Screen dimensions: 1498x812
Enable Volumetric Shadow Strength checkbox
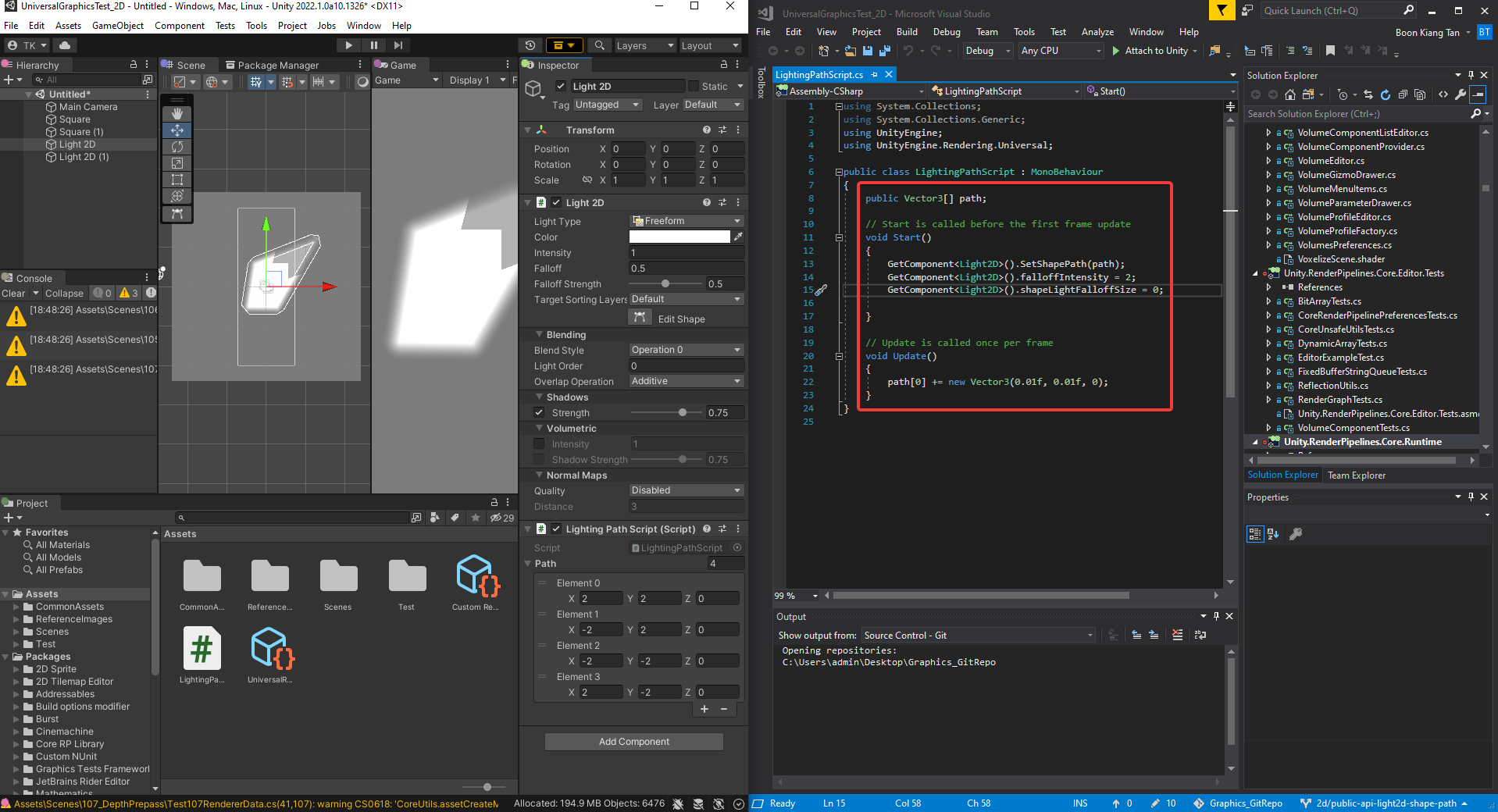pyautogui.click(x=539, y=459)
